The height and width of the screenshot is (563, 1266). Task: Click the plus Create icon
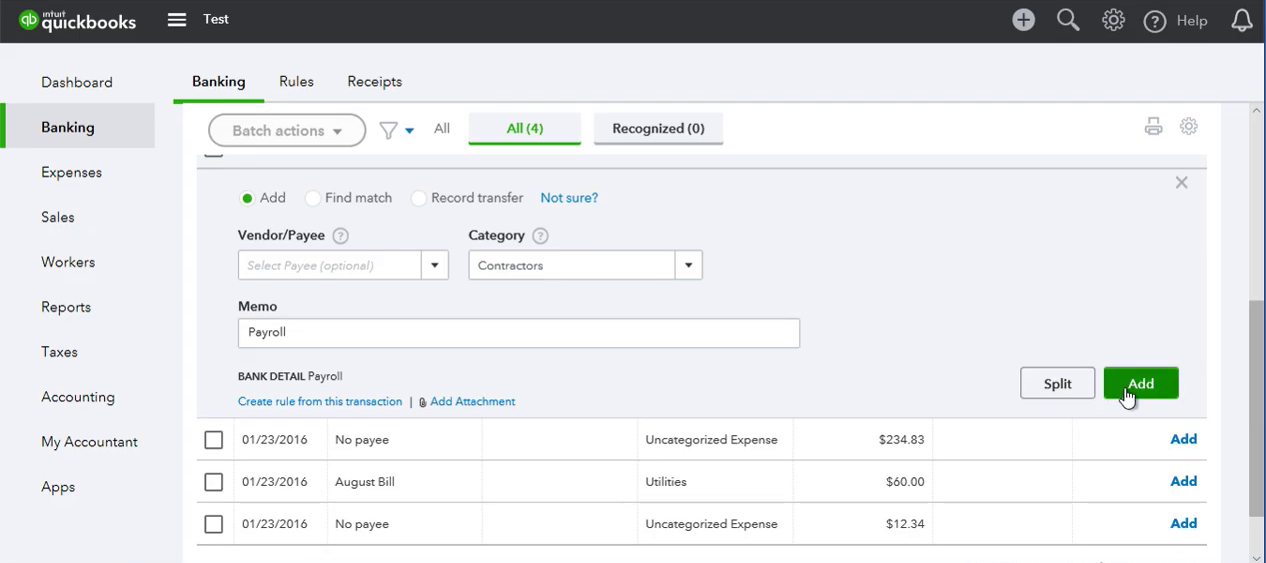click(1023, 20)
